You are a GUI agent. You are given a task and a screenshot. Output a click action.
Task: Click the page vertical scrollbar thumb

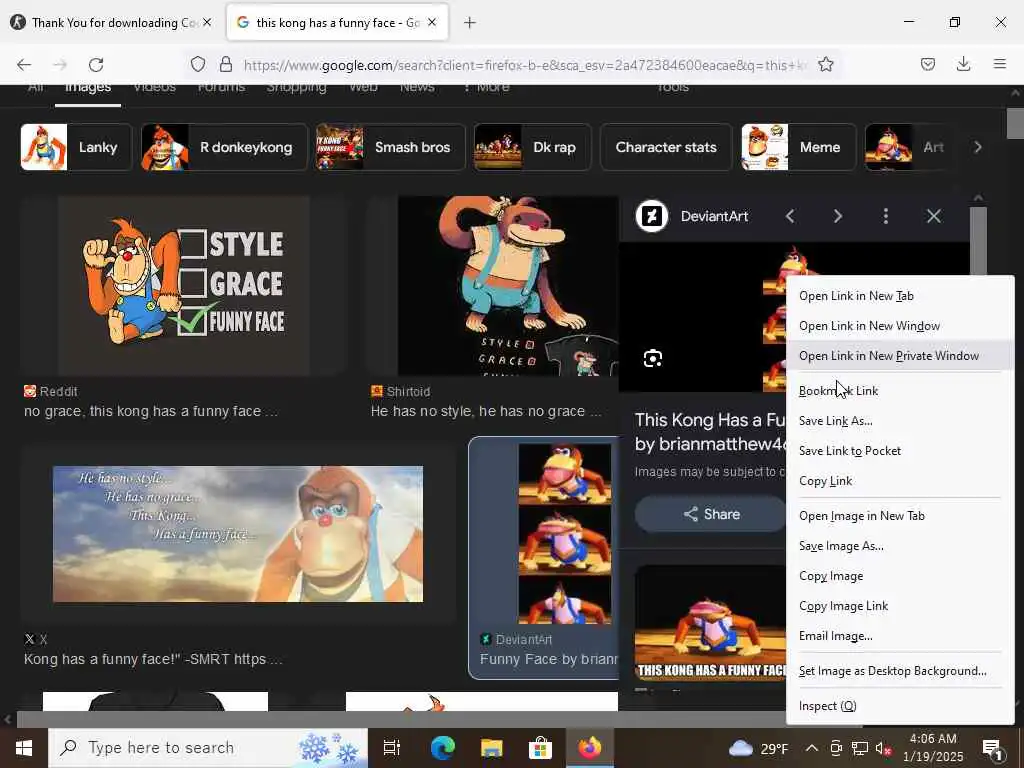click(1015, 123)
